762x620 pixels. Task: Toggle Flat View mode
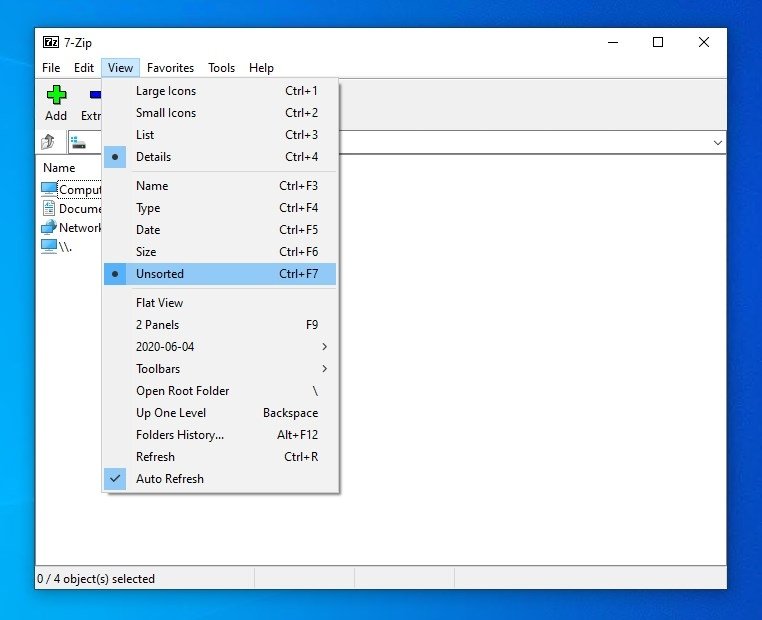(220, 303)
